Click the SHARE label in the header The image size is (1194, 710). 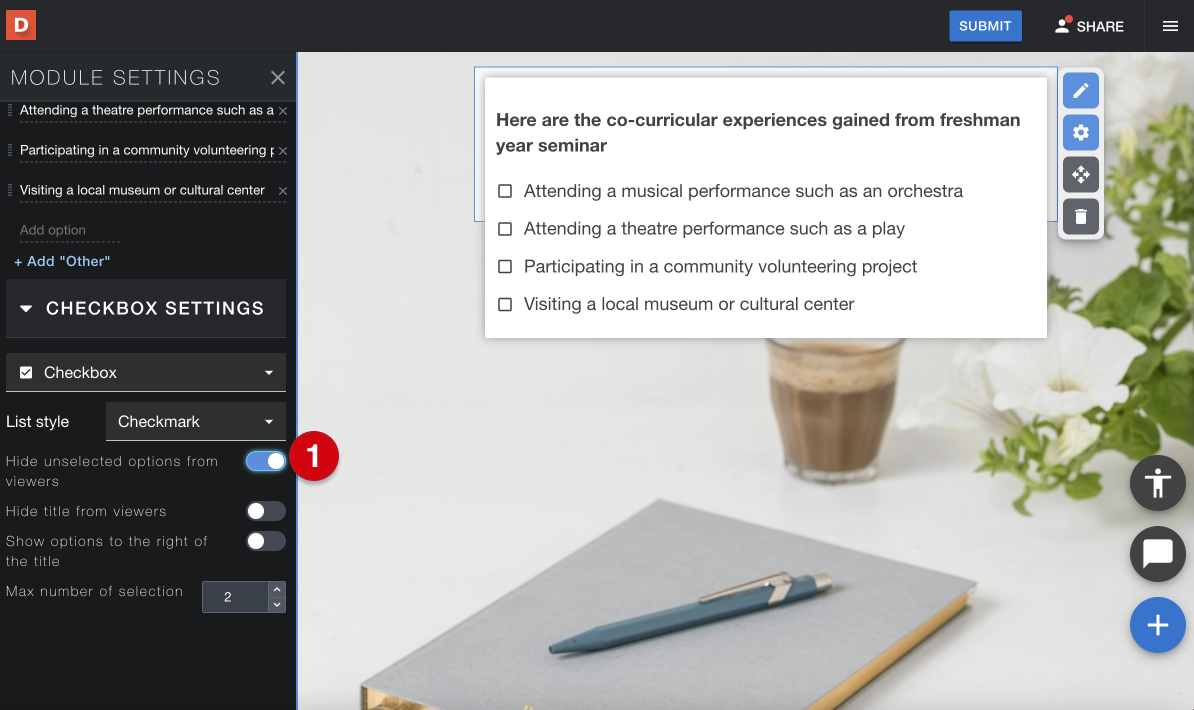click(1100, 27)
